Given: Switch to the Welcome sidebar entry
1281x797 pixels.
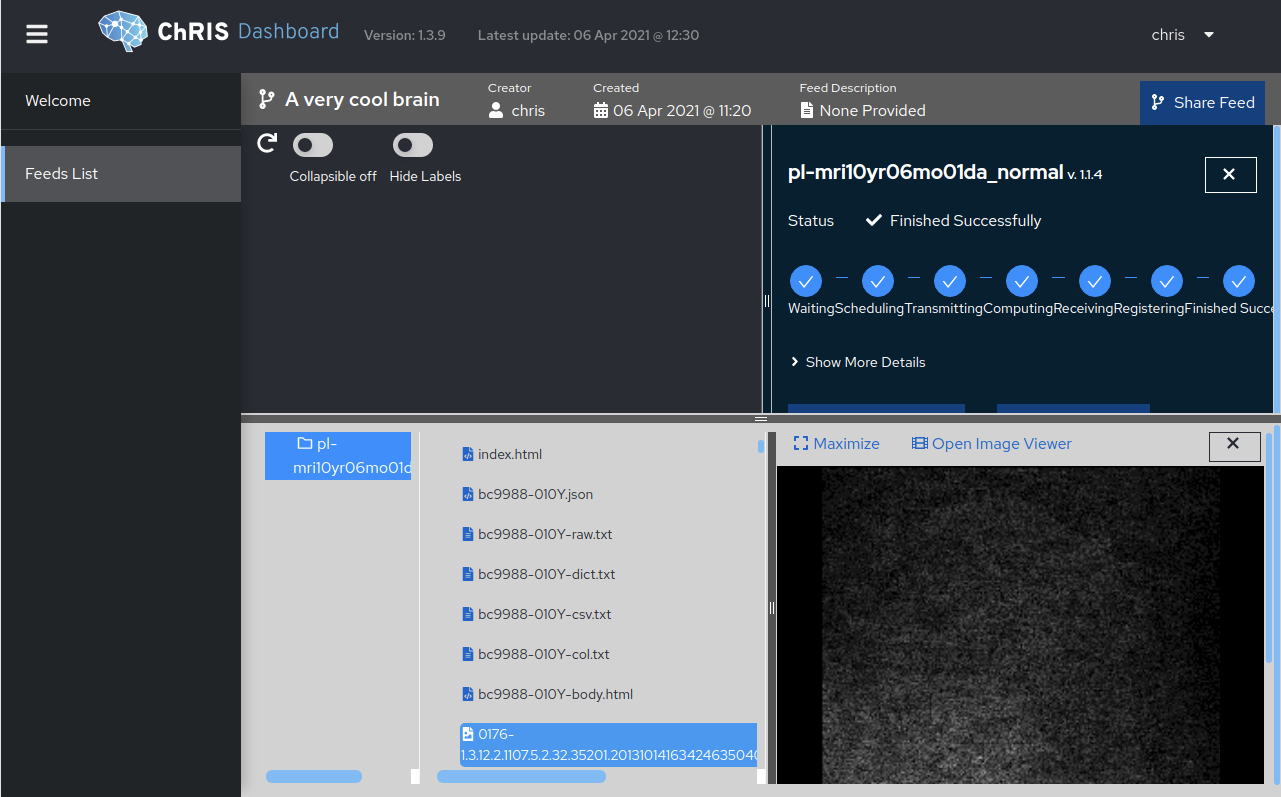Looking at the screenshot, I should (x=58, y=100).
